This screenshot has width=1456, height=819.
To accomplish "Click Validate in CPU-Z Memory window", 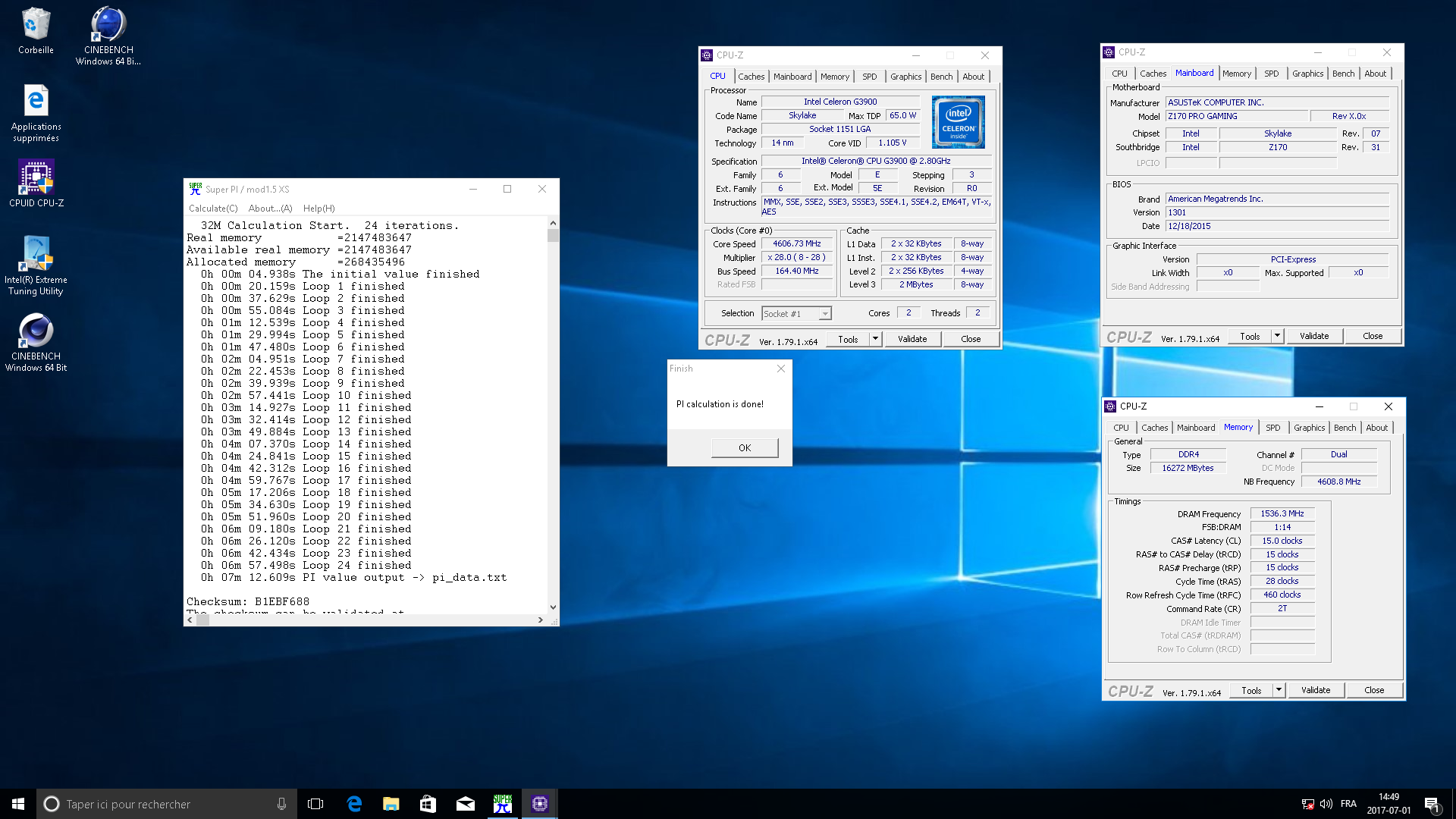I will click(1316, 690).
